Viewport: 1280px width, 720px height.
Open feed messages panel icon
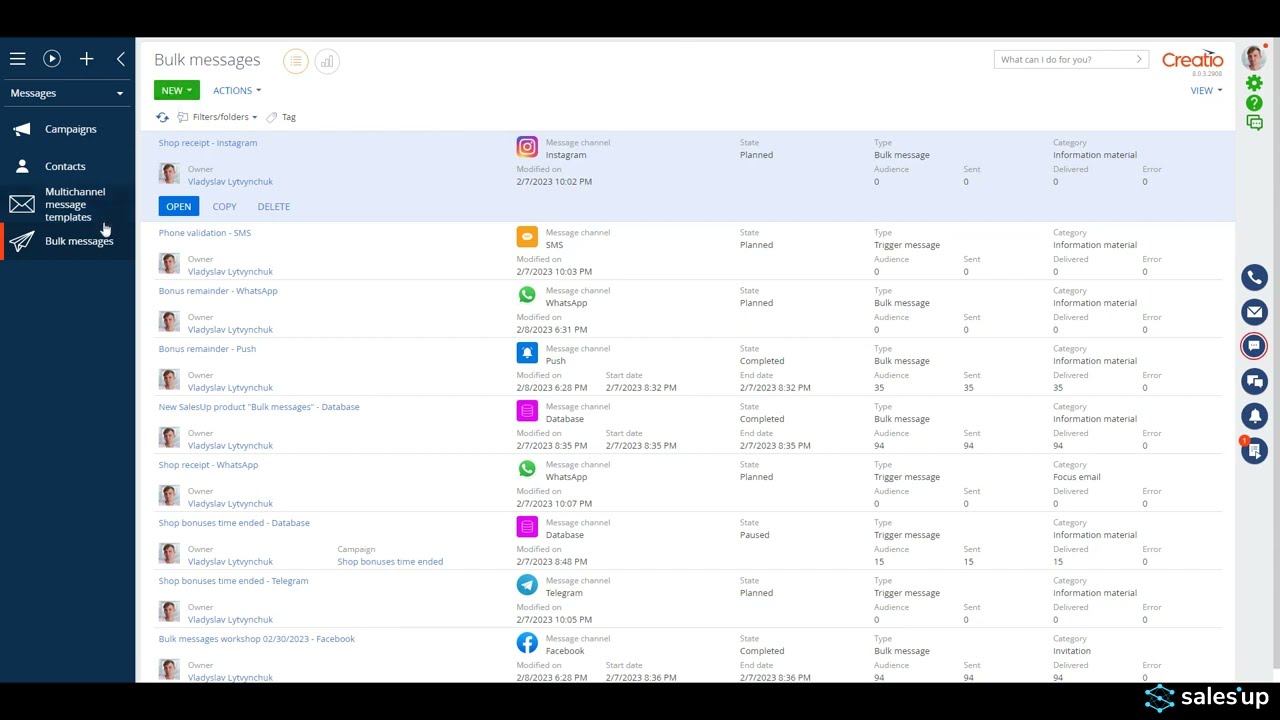point(1254,381)
